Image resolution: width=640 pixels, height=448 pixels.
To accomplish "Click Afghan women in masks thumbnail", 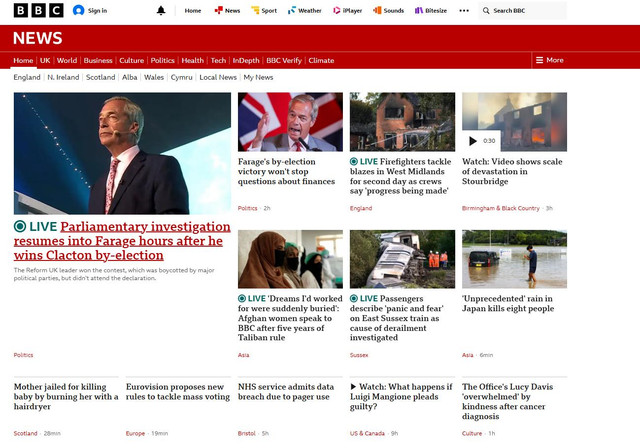I will pos(290,259).
